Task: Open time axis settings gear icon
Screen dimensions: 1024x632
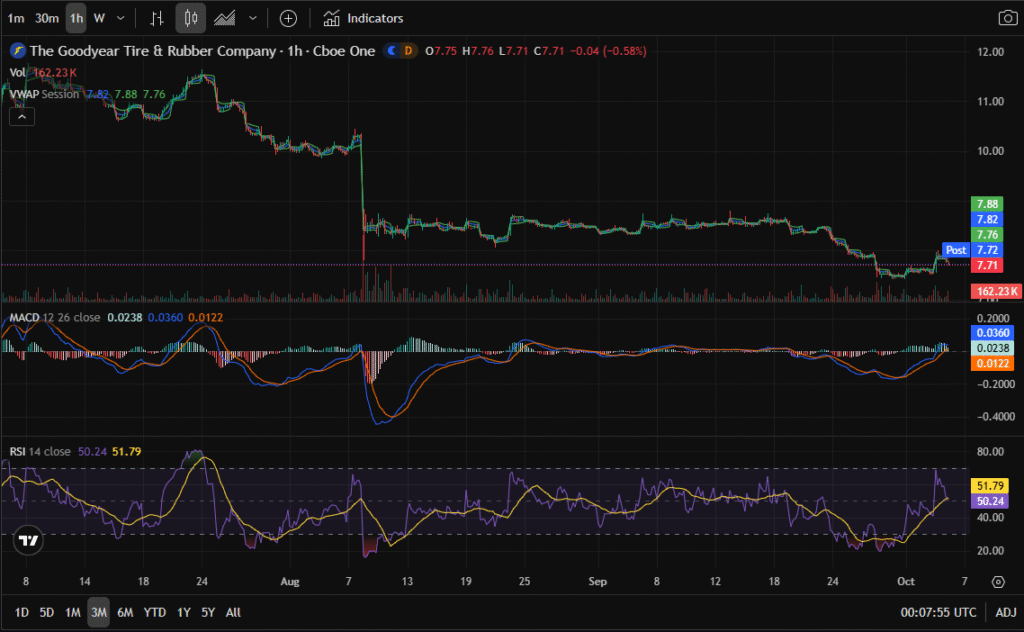Action: click(x=998, y=581)
